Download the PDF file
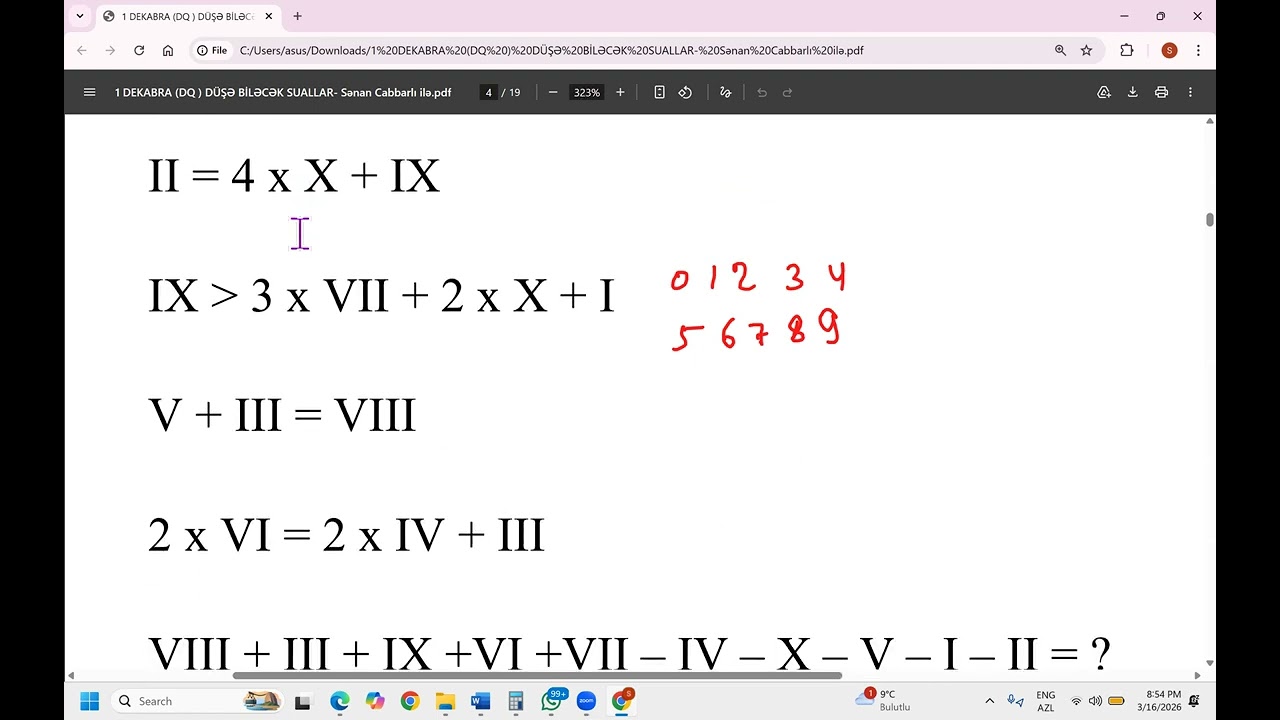 point(1133,92)
